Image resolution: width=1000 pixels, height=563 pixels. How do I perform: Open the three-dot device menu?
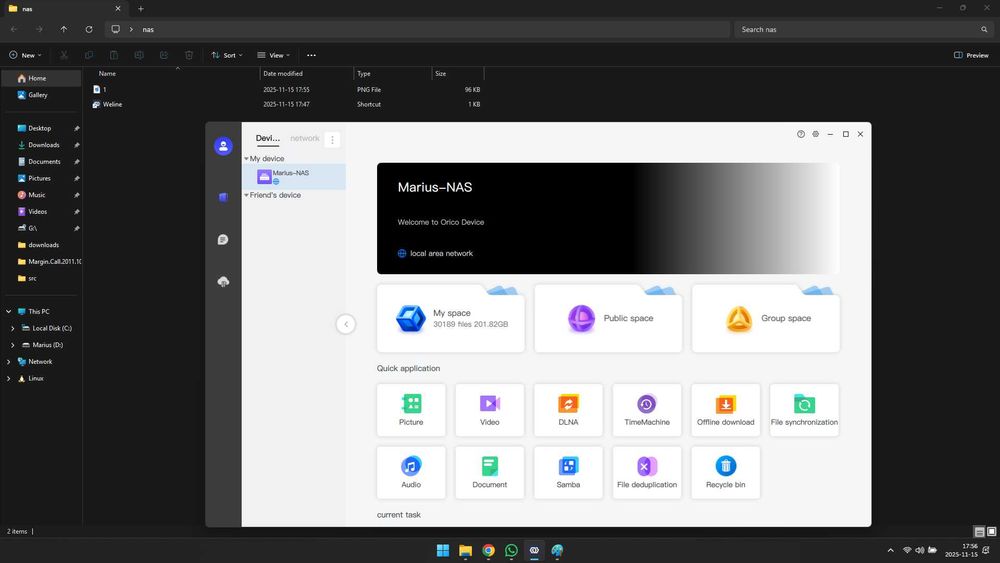point(333,140)
